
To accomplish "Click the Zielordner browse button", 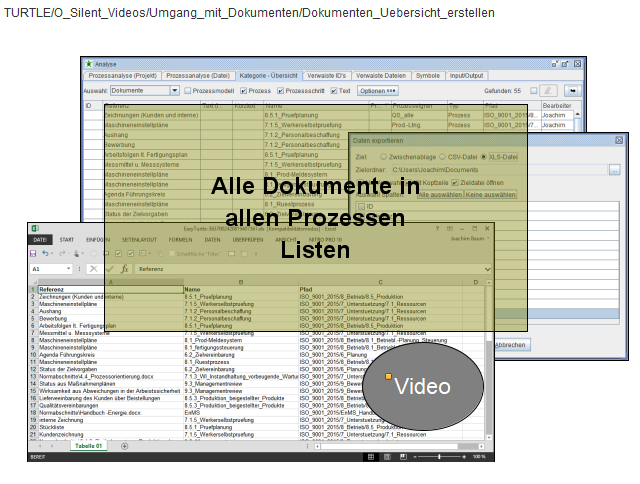I will [614, 170].
